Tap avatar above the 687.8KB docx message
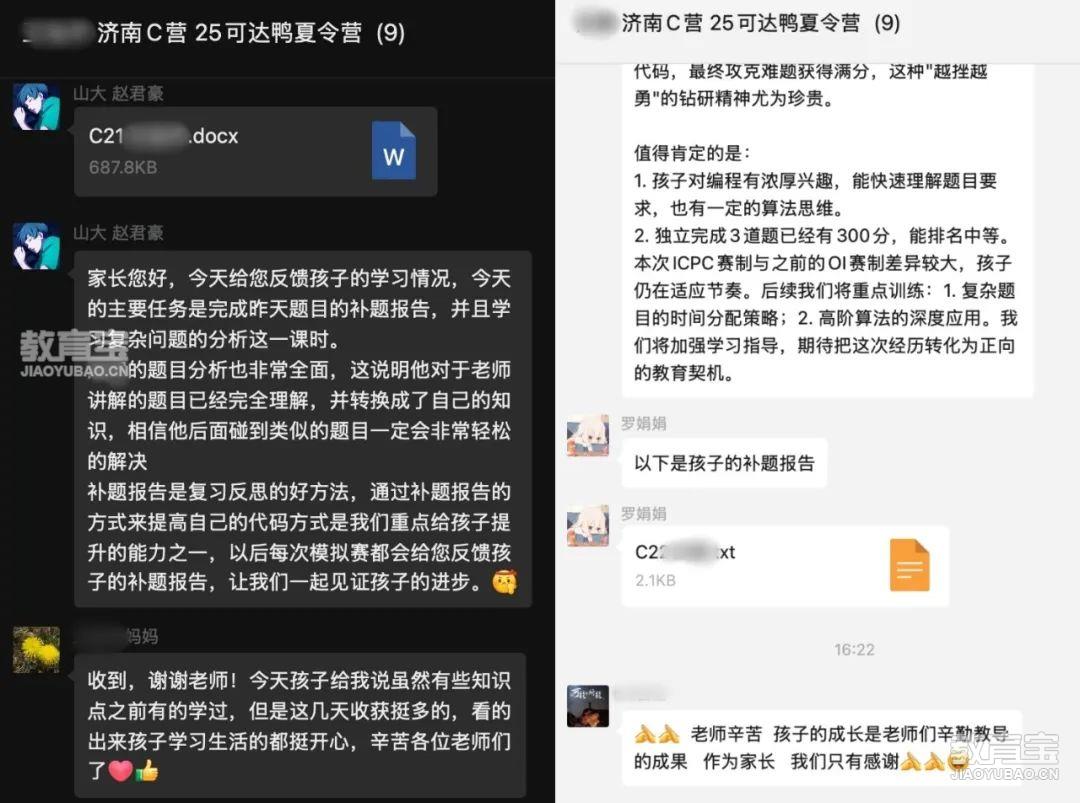 37,107
